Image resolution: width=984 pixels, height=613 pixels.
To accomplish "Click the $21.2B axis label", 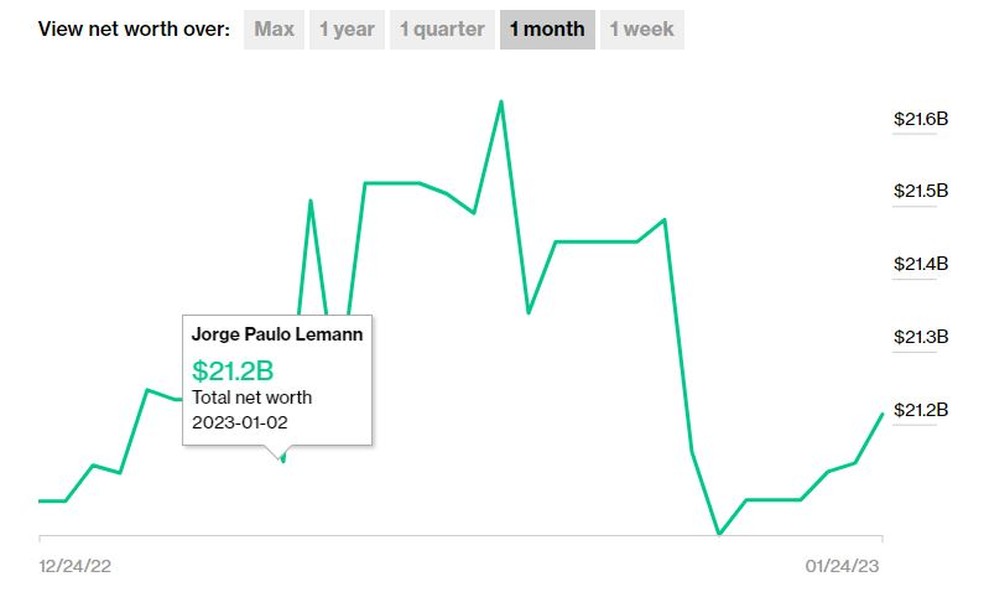I will pos(920,411).
